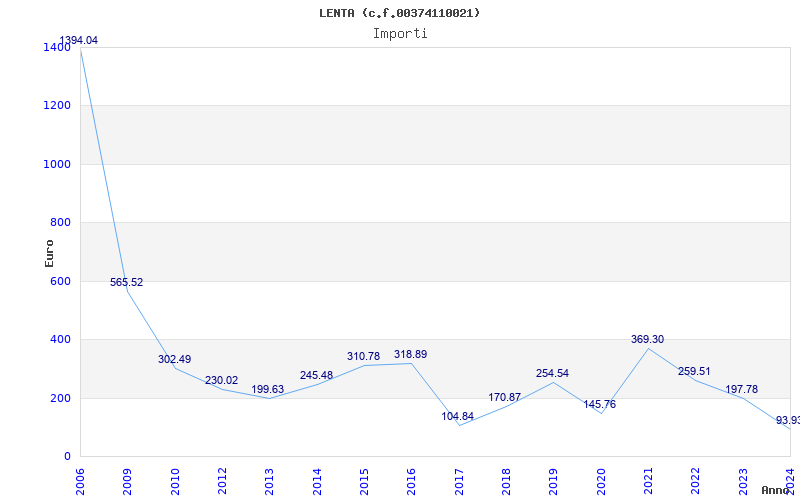Click the 318.89 data label
Screen dimensions: 800x500
tap(410, 355)
